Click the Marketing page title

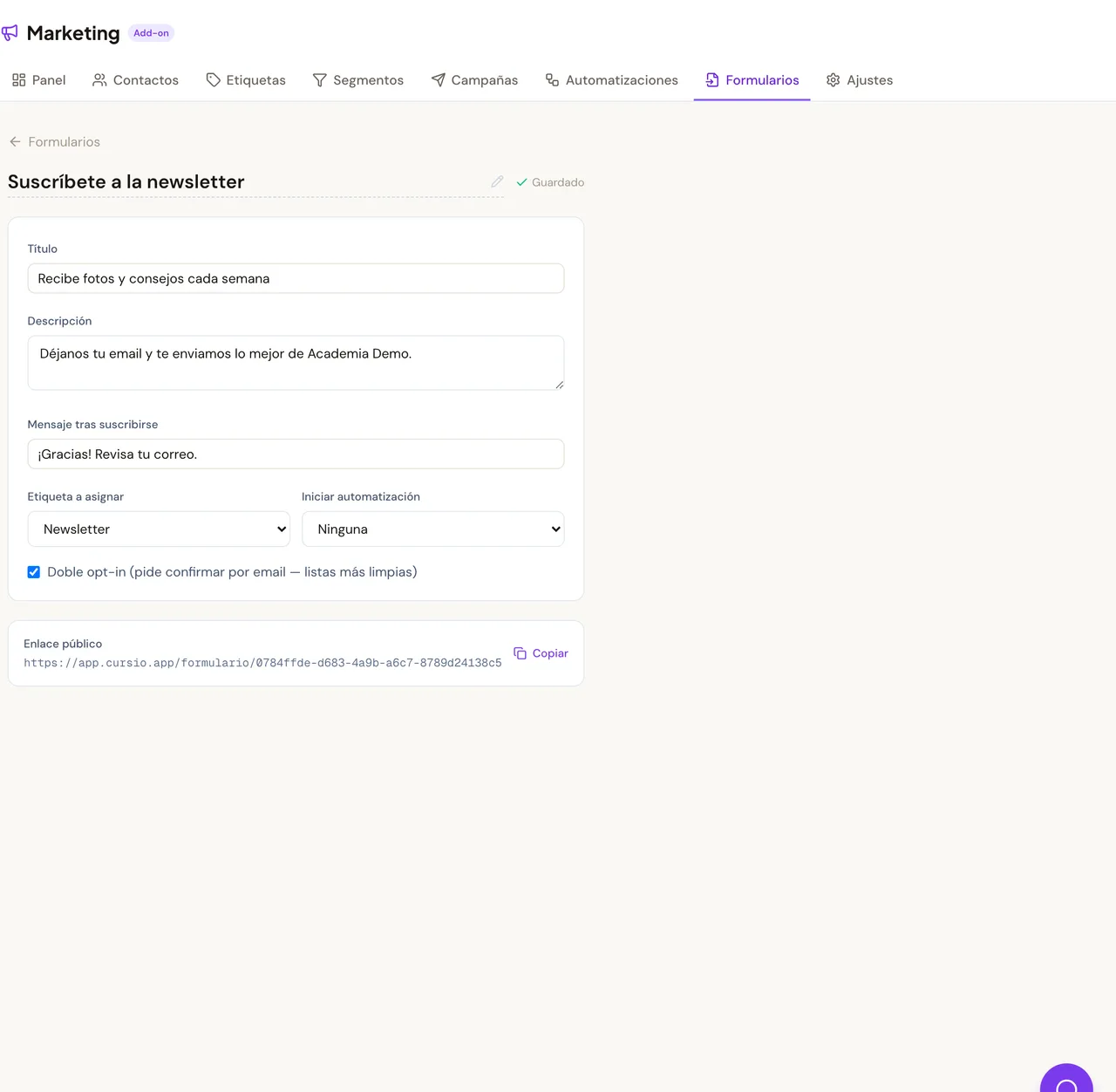coord(73,33)
